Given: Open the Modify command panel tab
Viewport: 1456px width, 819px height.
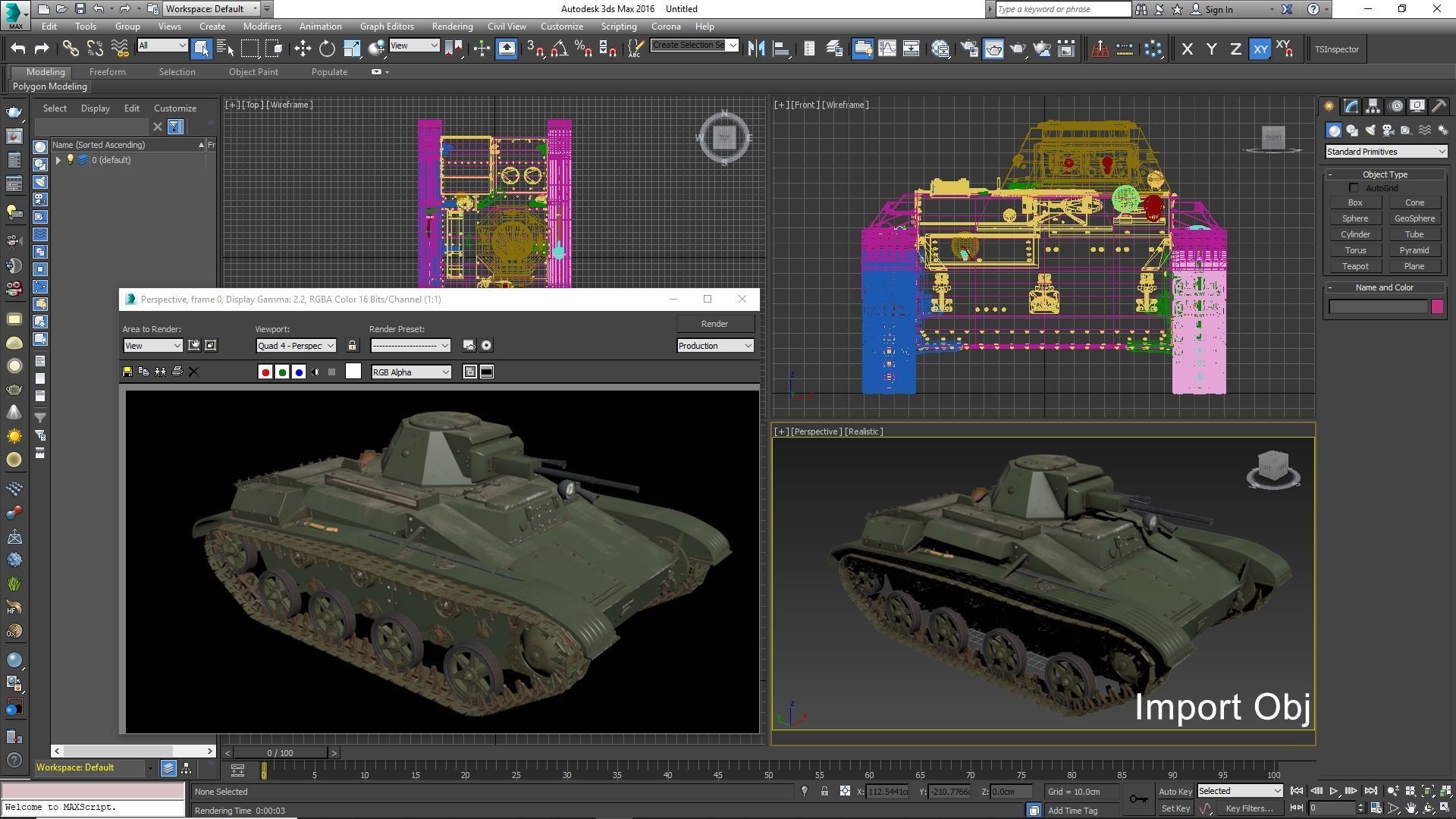Looking at the screenshot, I should coord(1351,106).
